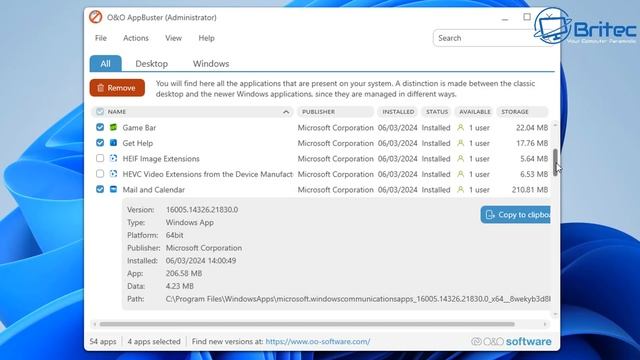This screenshot has width=640, height=360.
Task: Switch to the Desktop tab
Action: click(x=151, y=64)
